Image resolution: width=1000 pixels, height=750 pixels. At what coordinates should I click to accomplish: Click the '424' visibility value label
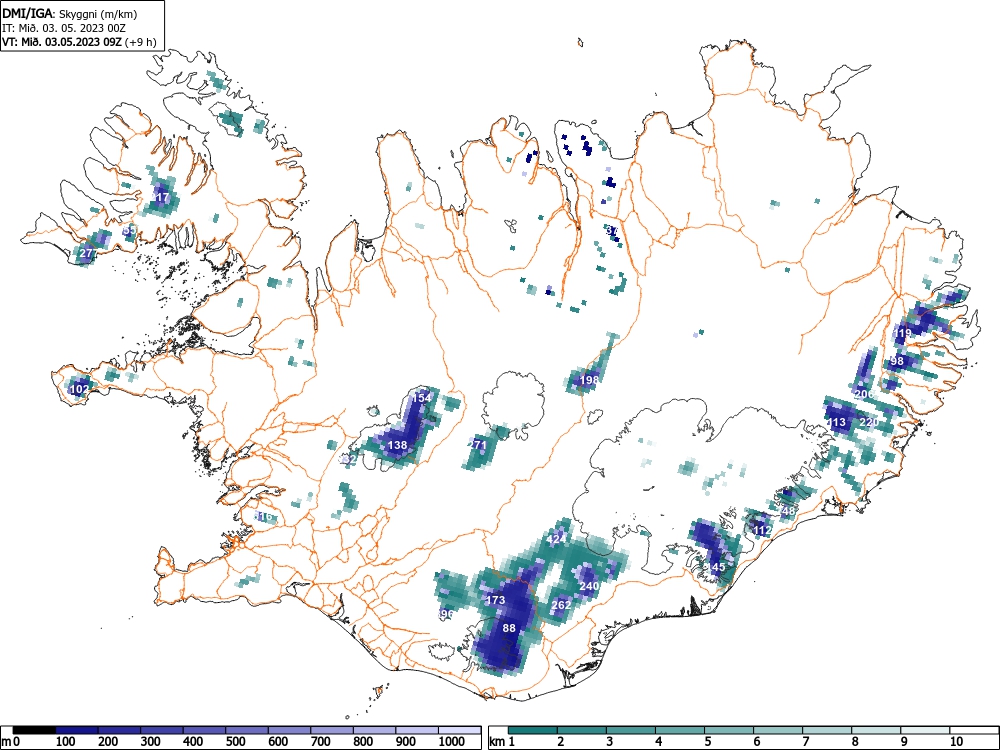point(555,539)
